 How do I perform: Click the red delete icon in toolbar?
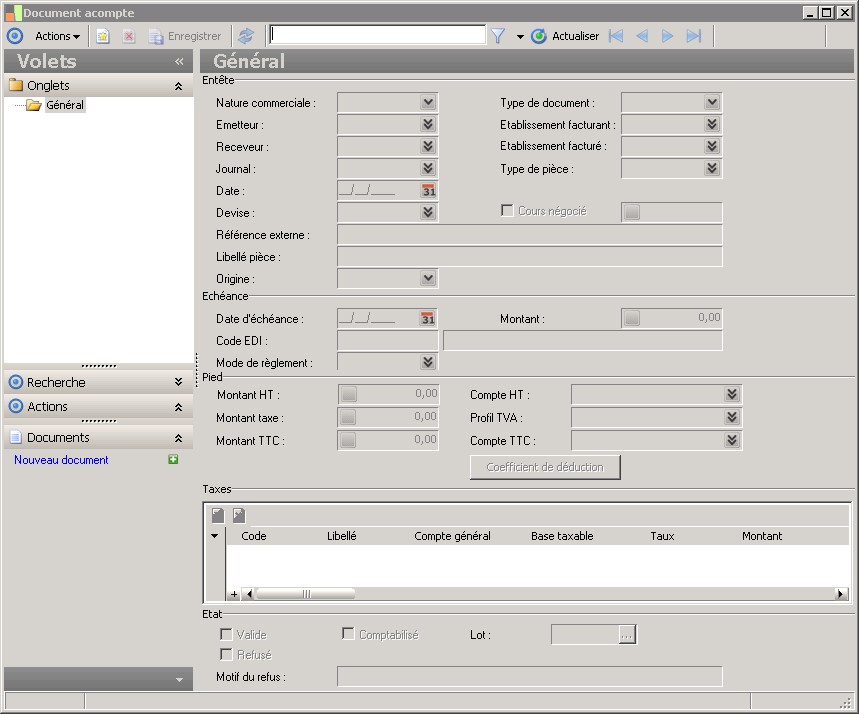(x=129, y=36)
